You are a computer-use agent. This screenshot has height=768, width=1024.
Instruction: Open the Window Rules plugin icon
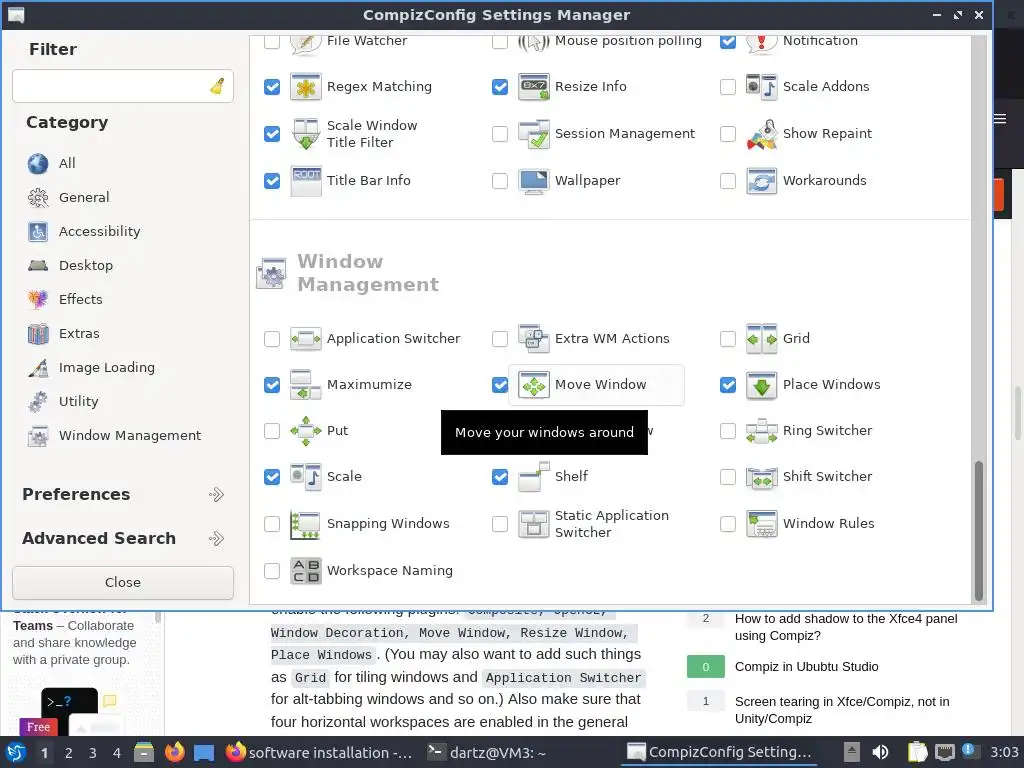click(761, 524)
